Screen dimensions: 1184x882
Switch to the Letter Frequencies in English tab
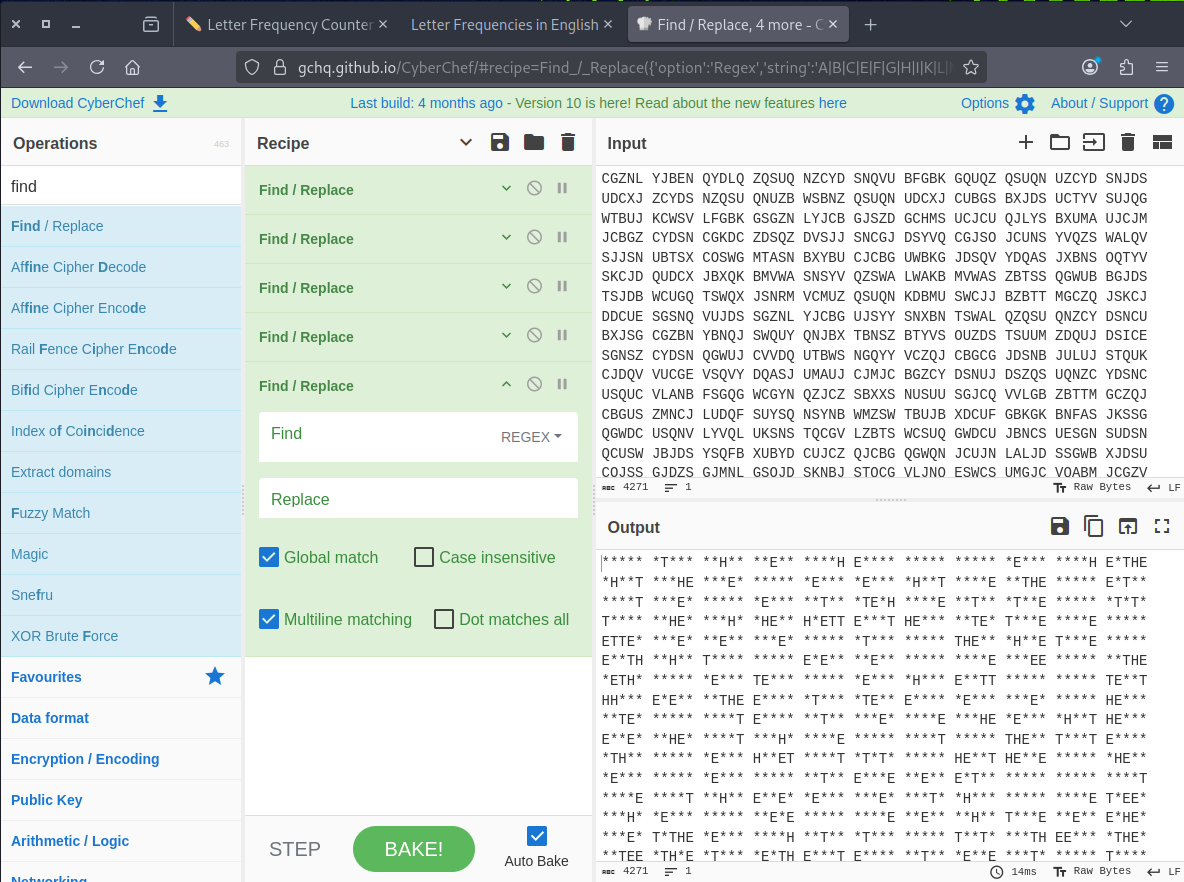504,24
